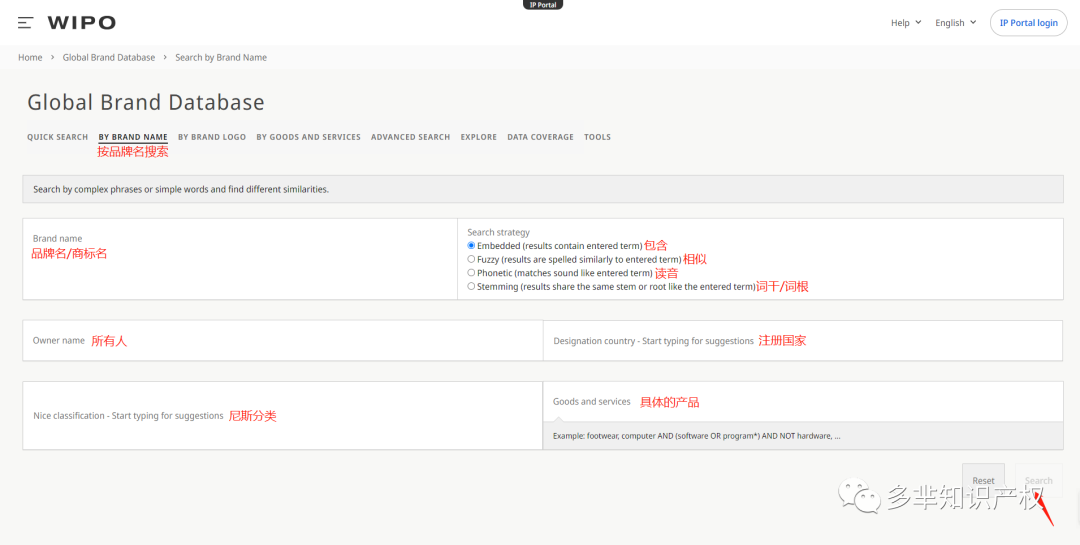The width and height of the screenshot is (1080, 545).
Task: Click the Reset button
Action: (983, 480)
